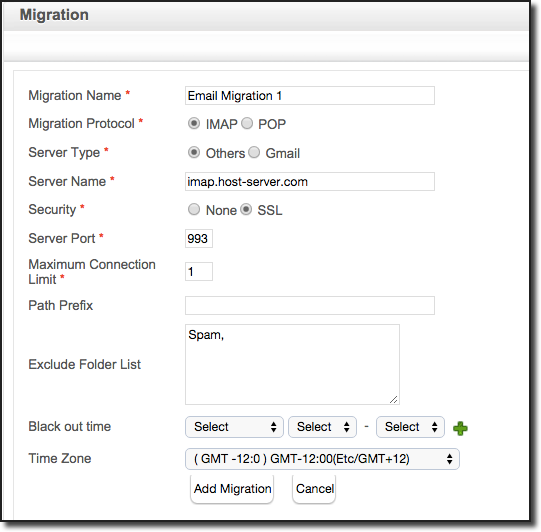
Task: Click the green plus icon for blackout time
Action: pos(460,428)
